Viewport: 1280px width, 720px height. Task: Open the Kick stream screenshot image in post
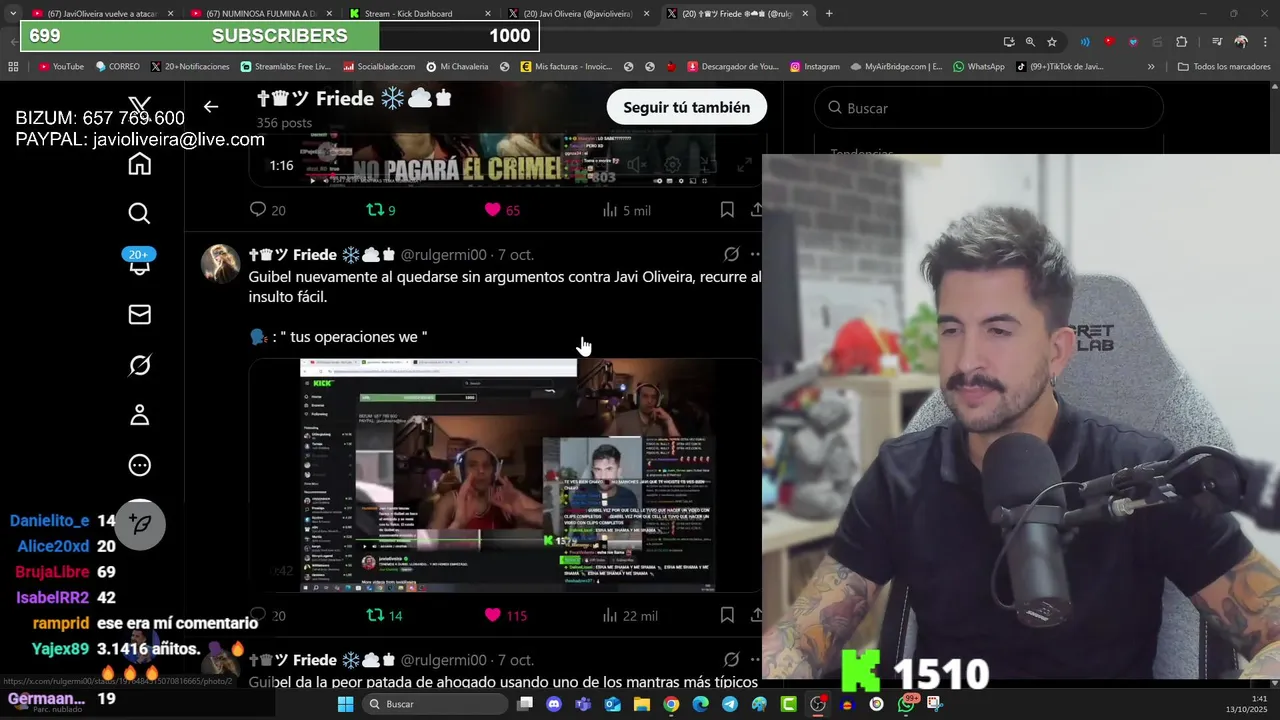coord(505,475)
